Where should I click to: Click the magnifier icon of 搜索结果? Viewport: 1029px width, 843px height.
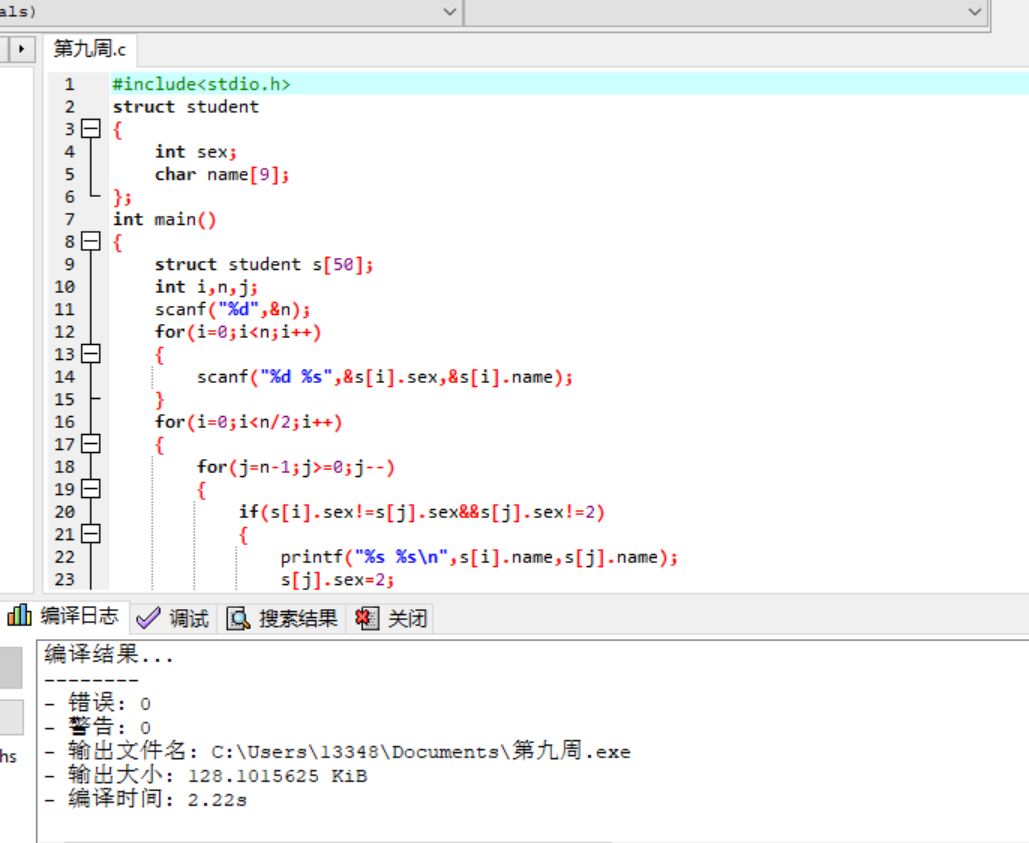coord(238,618)
